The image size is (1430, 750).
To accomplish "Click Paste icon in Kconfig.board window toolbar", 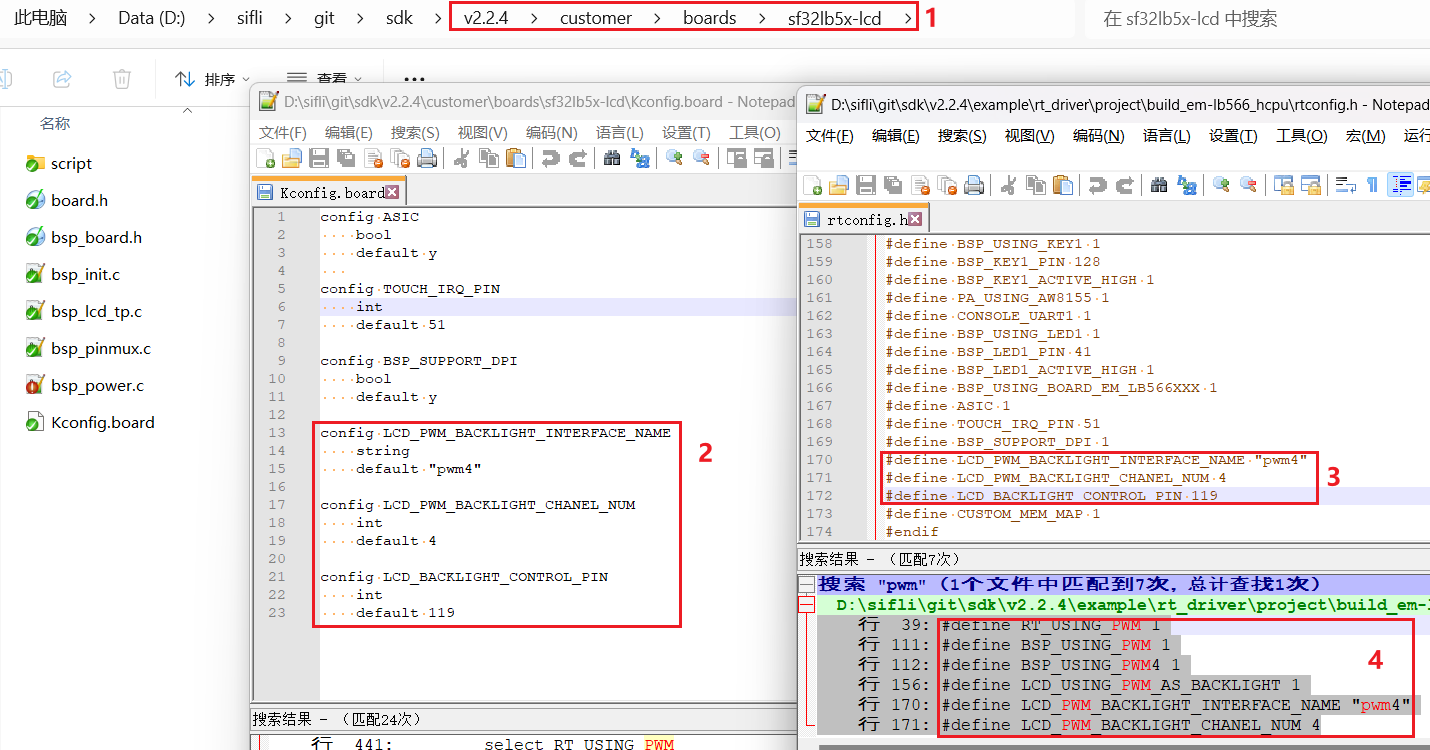I will [516, 158].
